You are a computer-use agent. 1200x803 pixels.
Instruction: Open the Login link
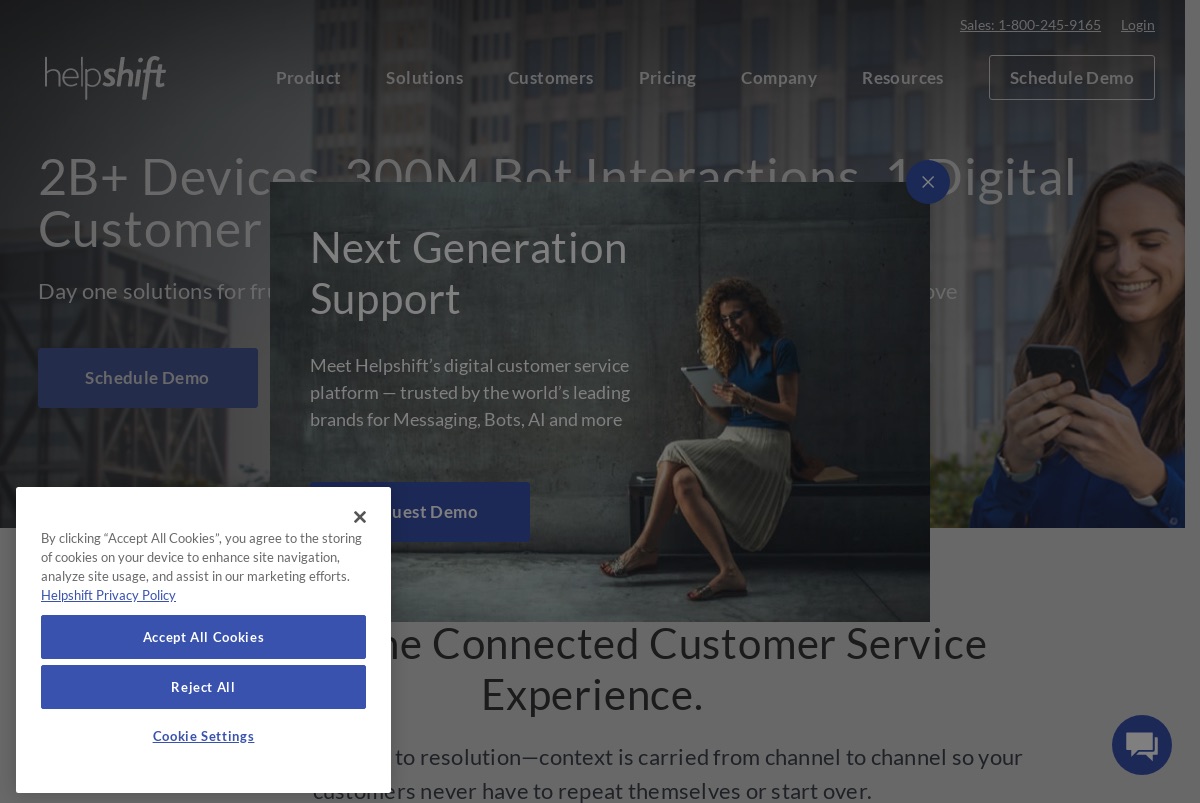[1138, 25]
